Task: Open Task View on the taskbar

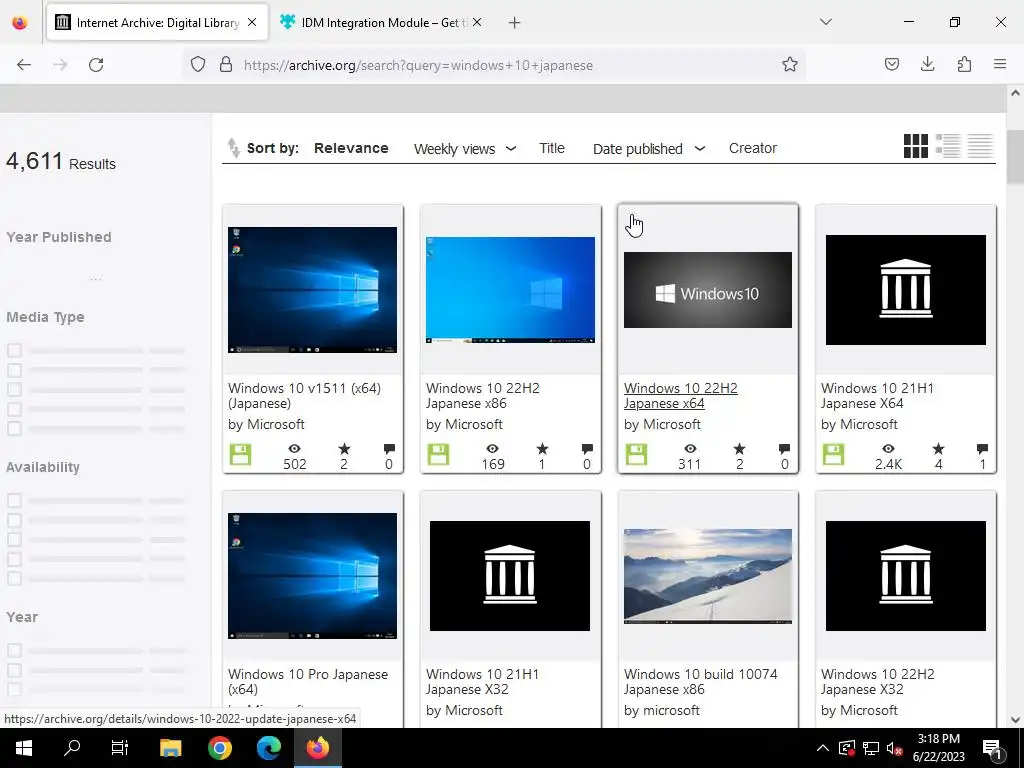Action: [120, 748]
